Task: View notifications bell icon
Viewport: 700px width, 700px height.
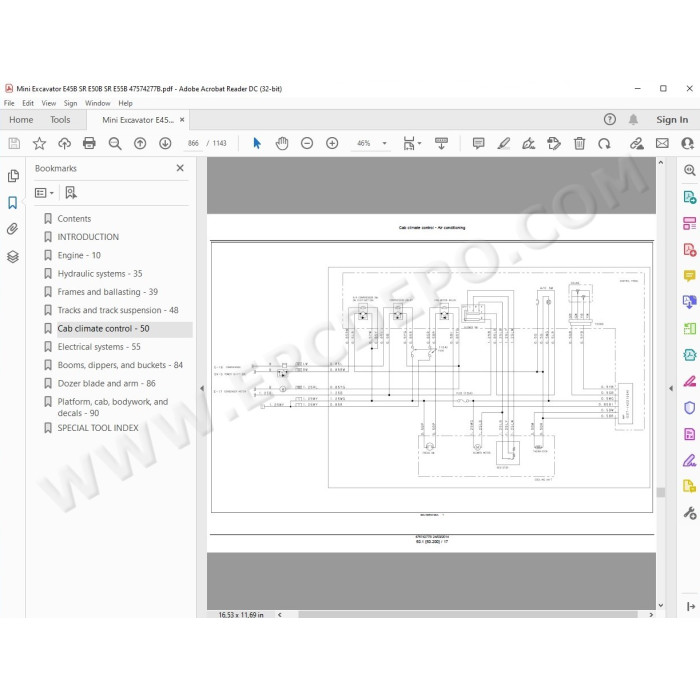Action: point(633,119)
